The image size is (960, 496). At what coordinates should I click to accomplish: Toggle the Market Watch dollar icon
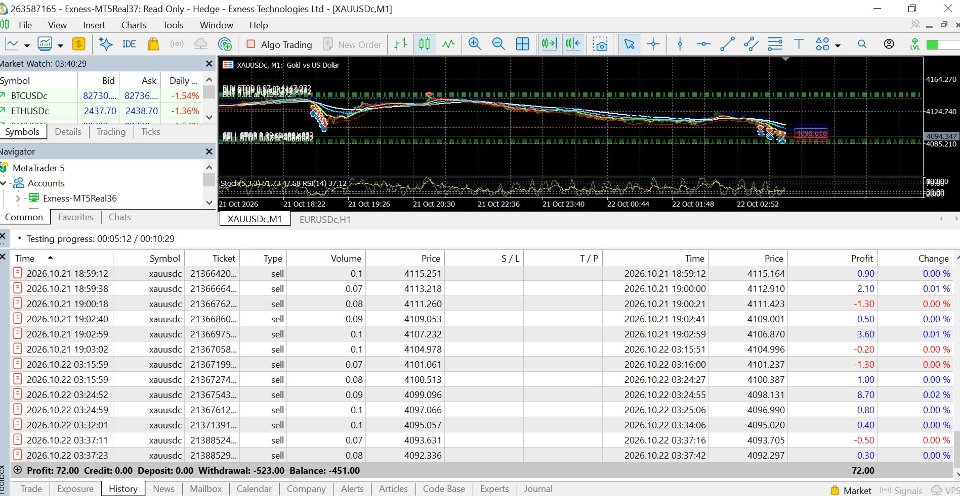point(78,44)
